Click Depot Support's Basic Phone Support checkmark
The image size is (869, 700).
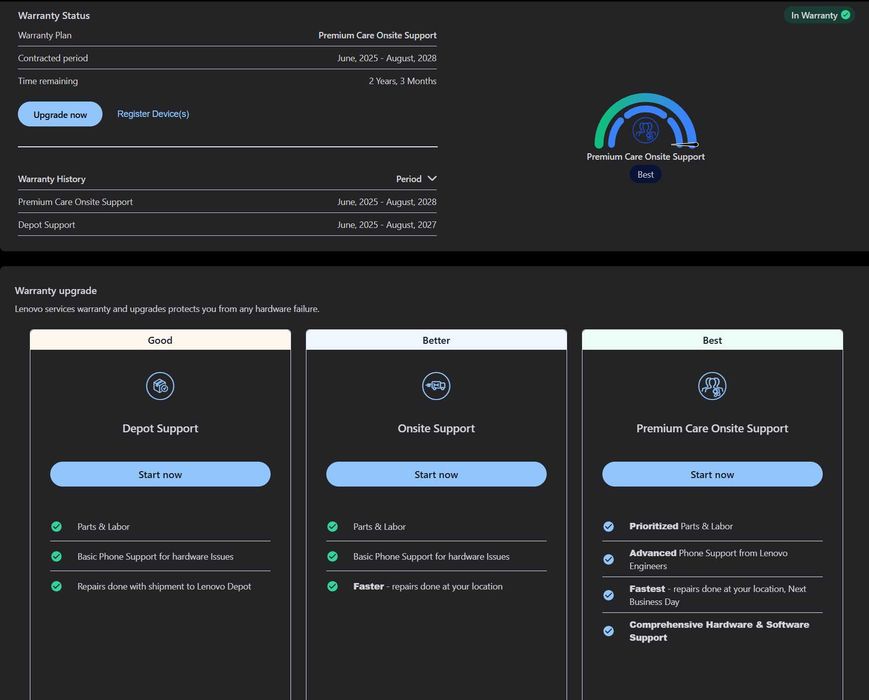tap(57, 556)
